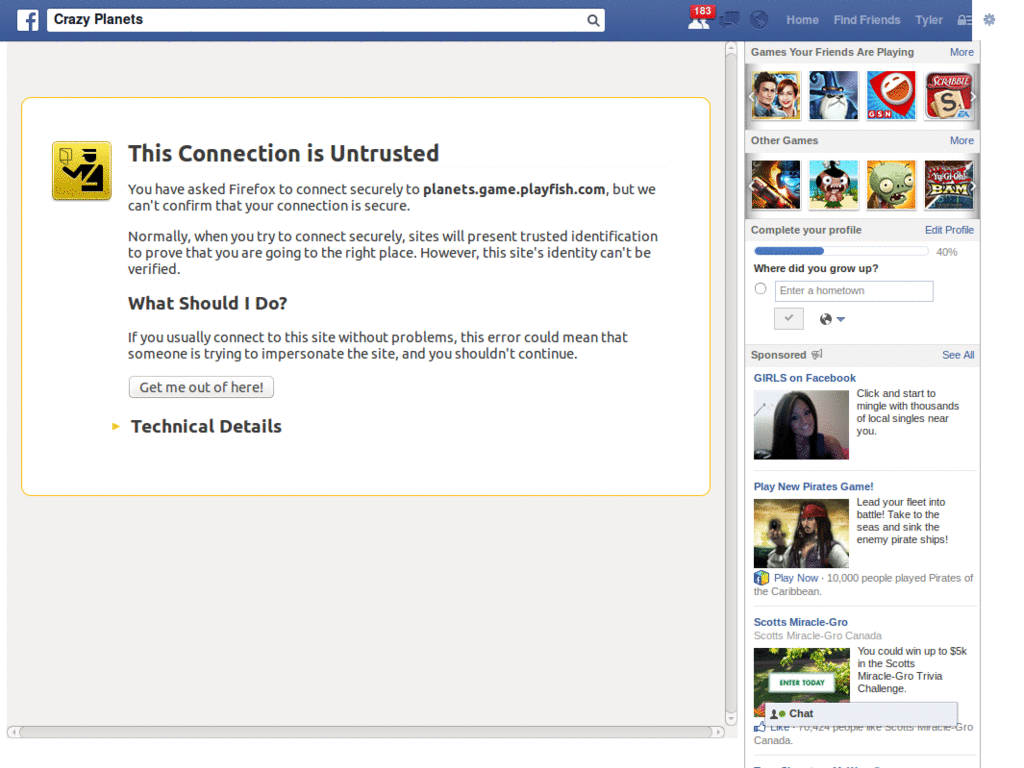Click See All sponsored link
The height and width of the screenshot is (768, 1024).
click(957, 355)
